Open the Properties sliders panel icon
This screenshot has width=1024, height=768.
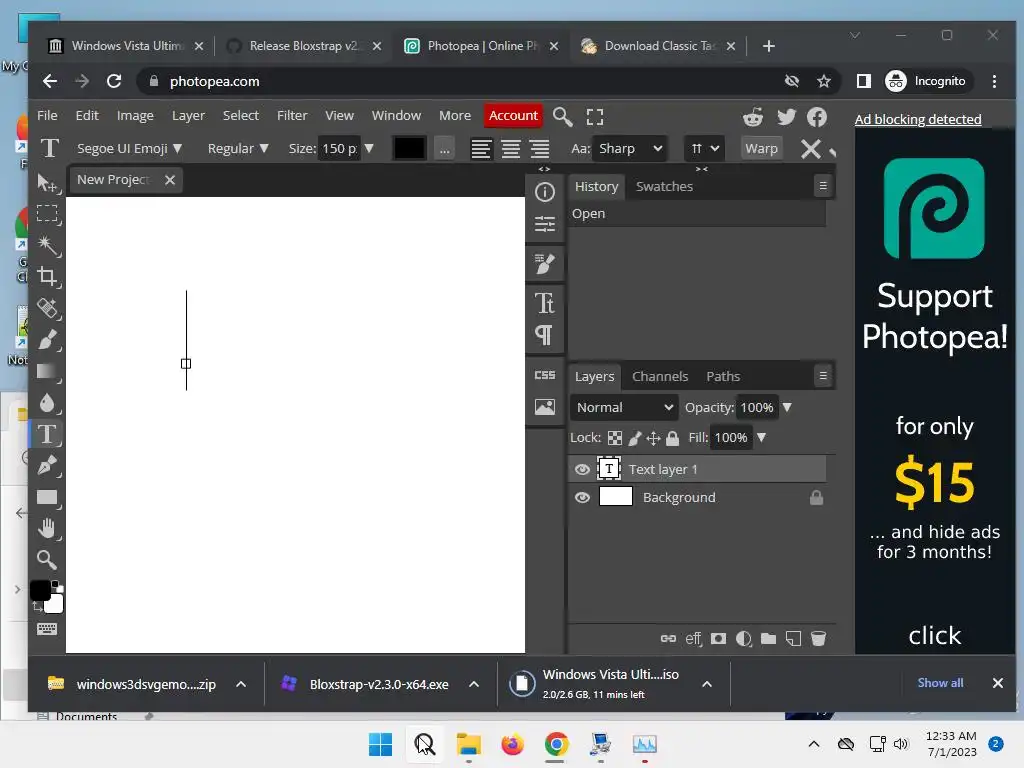click(x=545, y=224)
